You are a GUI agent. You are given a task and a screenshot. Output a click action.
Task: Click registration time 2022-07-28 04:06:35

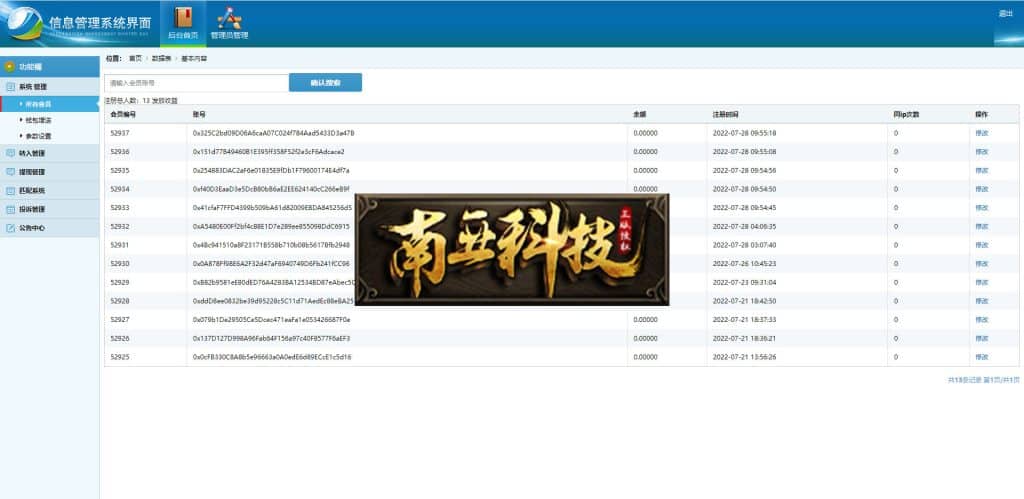coord(744,227)
